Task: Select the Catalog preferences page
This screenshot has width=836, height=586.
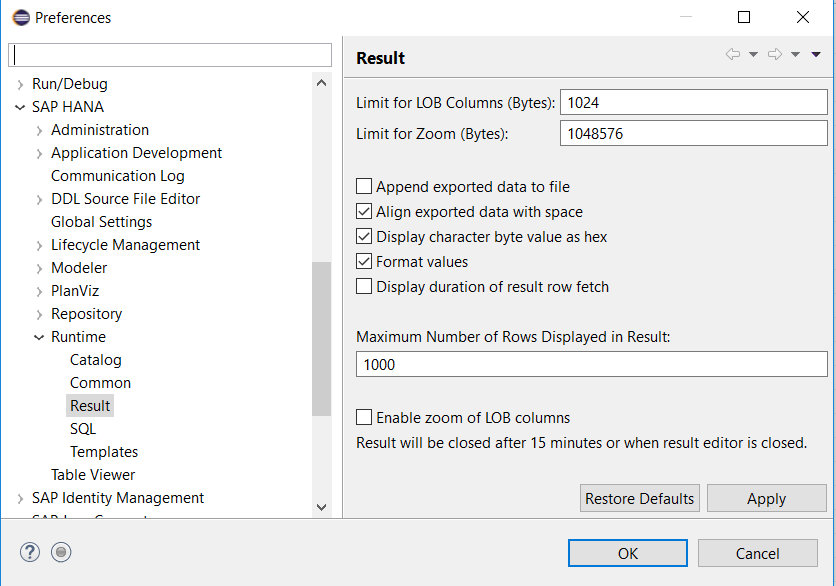Action: (95, 359)
